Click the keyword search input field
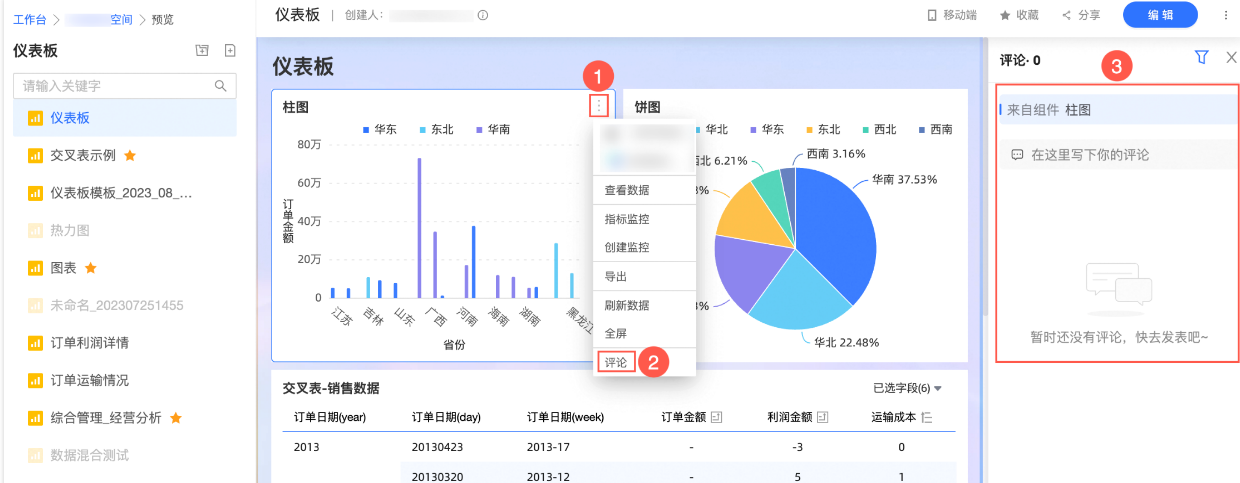1240x483 pixels. 115,86
